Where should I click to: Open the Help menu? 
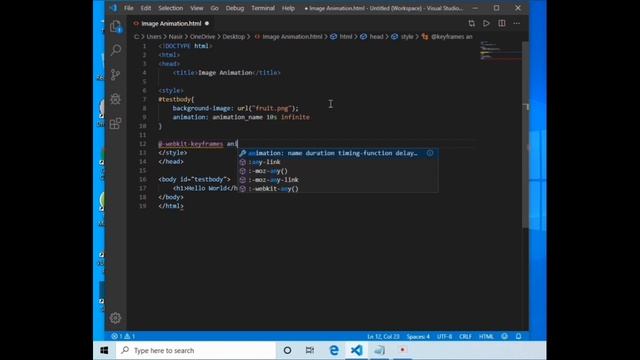[288, 8]
